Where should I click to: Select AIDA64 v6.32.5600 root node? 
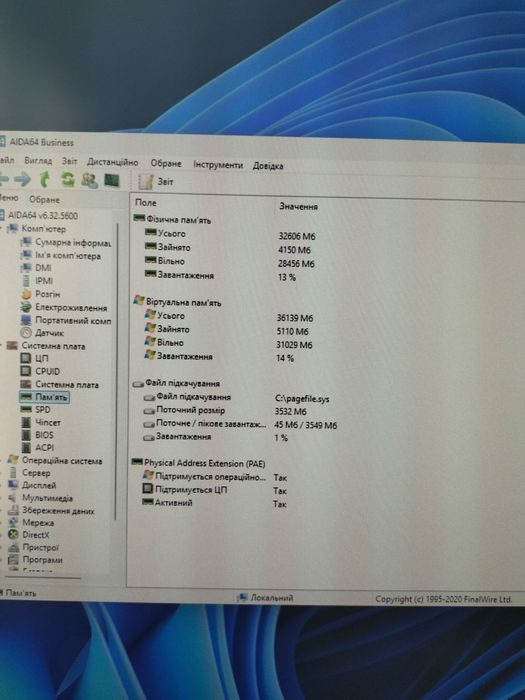tap(43, 216)
